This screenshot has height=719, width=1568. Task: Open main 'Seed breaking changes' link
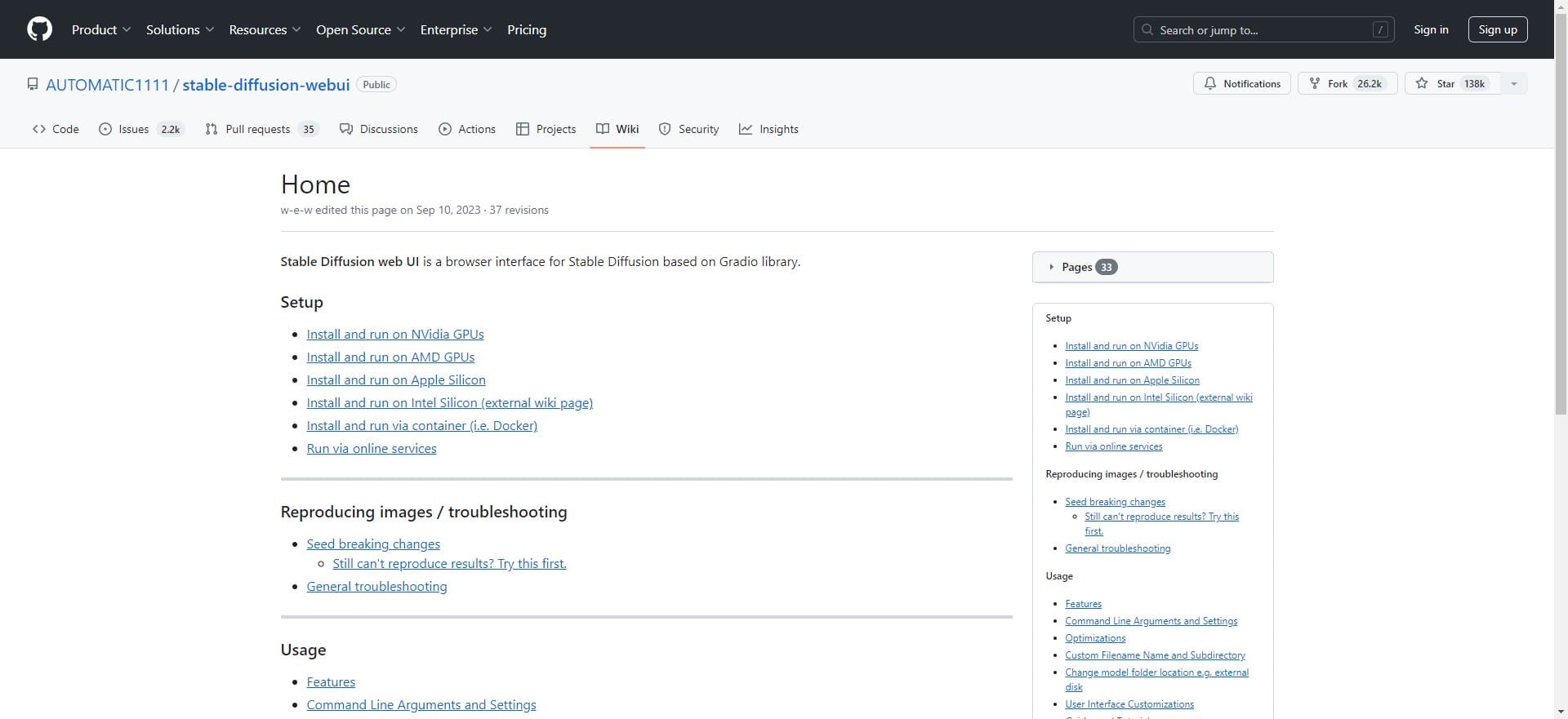[x=373, y=544]
